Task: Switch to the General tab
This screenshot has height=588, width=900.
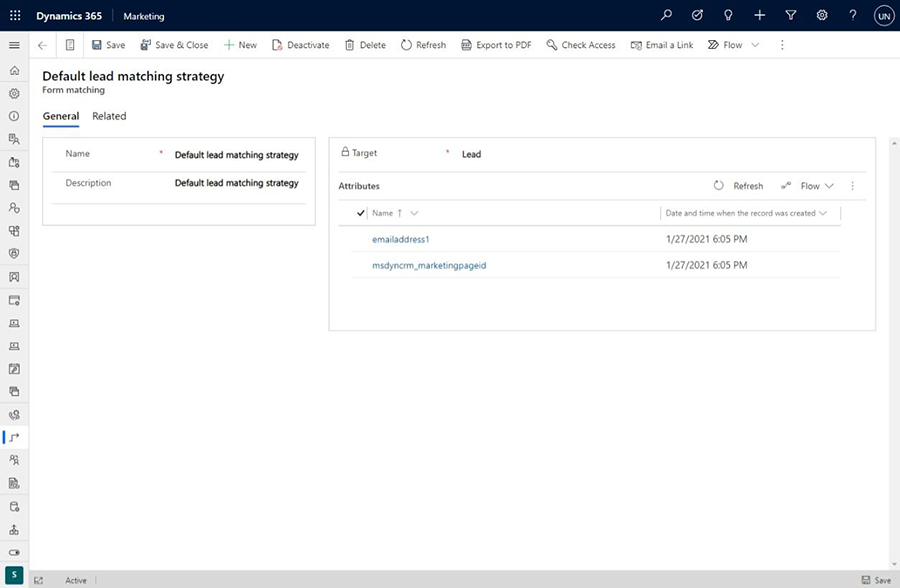Action: pyautogui.click(x=61, y=116)
